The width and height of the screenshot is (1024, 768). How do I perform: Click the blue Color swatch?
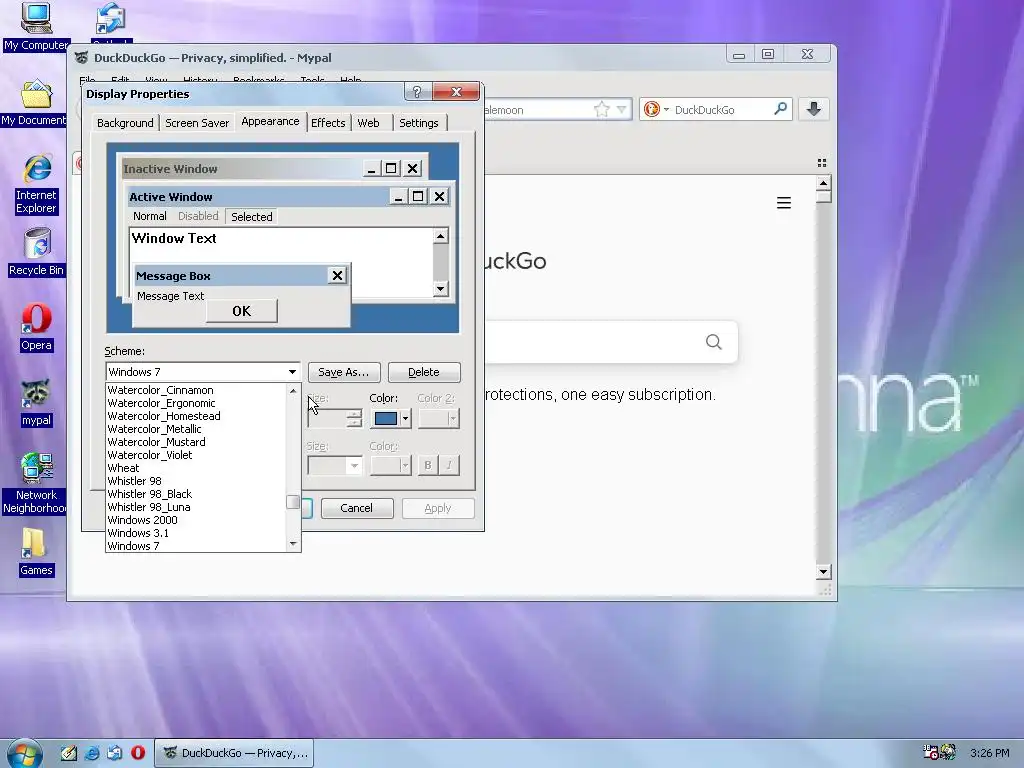386,419
